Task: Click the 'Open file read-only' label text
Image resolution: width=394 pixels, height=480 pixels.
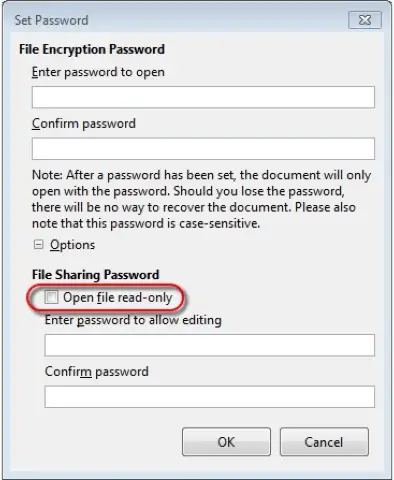Action: (118, 297)
